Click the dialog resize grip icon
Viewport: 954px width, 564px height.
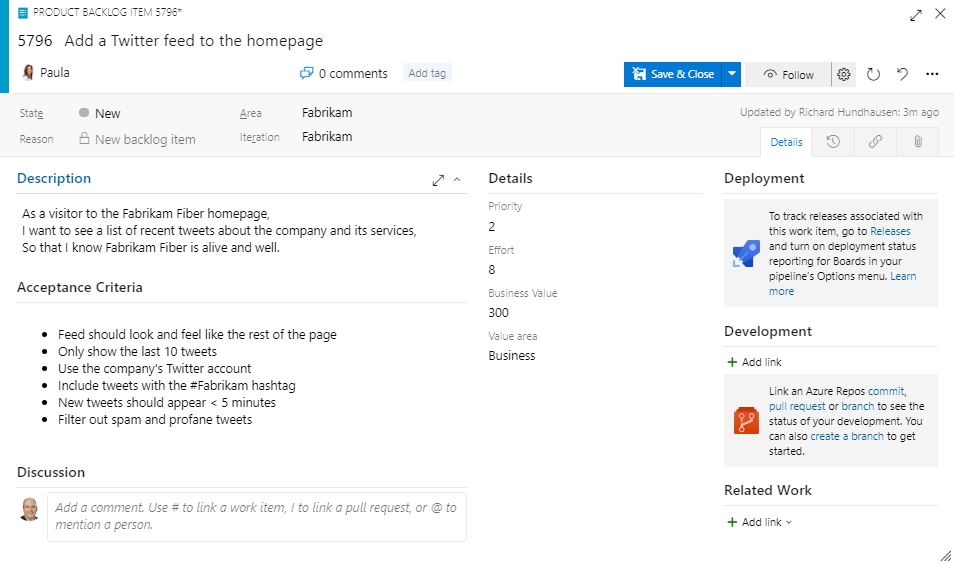945,555
